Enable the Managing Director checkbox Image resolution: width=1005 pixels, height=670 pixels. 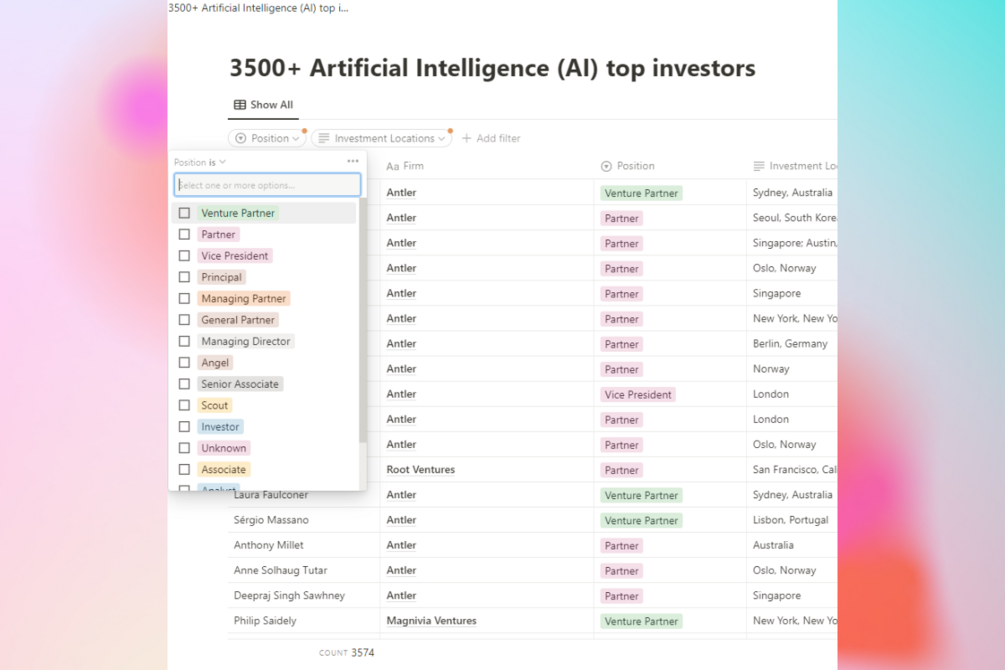184,341
